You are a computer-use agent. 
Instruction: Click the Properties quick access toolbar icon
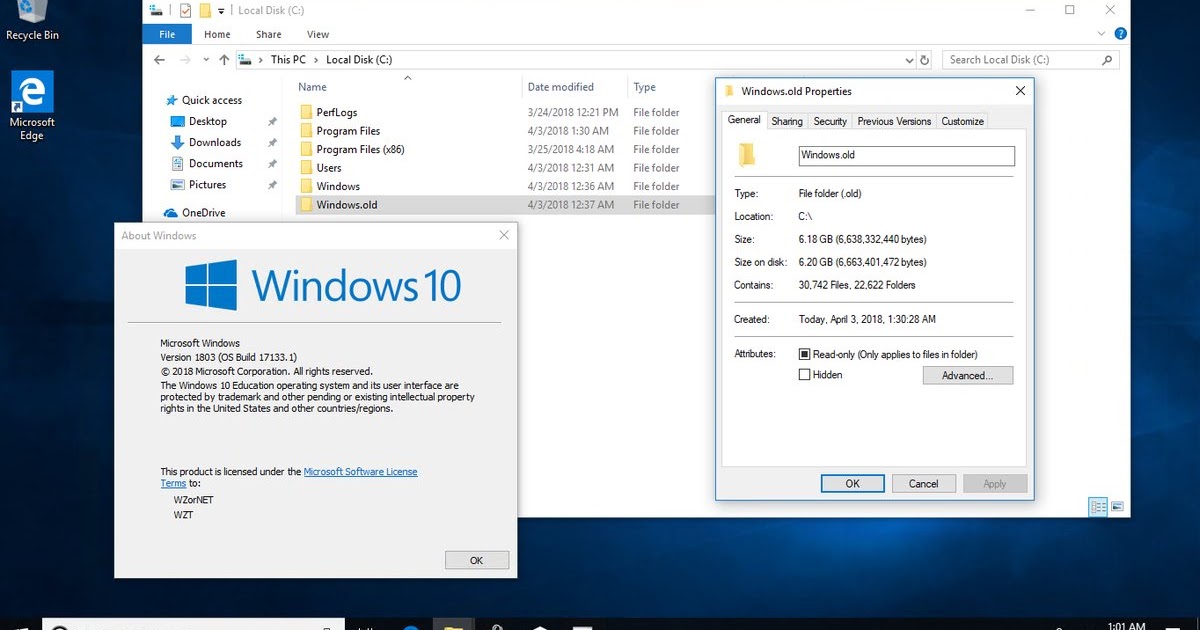(185, 10)
